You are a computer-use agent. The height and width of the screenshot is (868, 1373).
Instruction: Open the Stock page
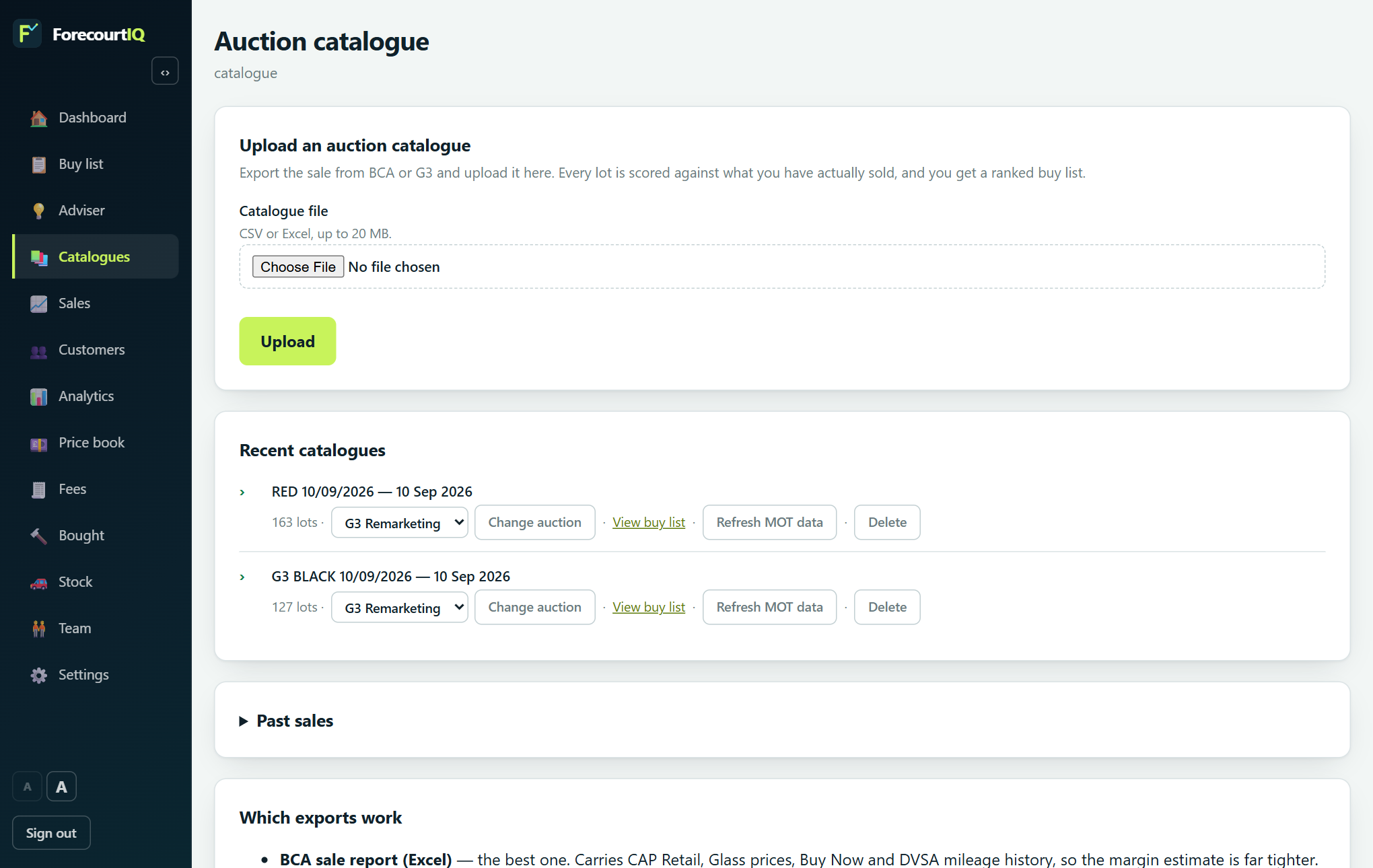click(96, 582)
